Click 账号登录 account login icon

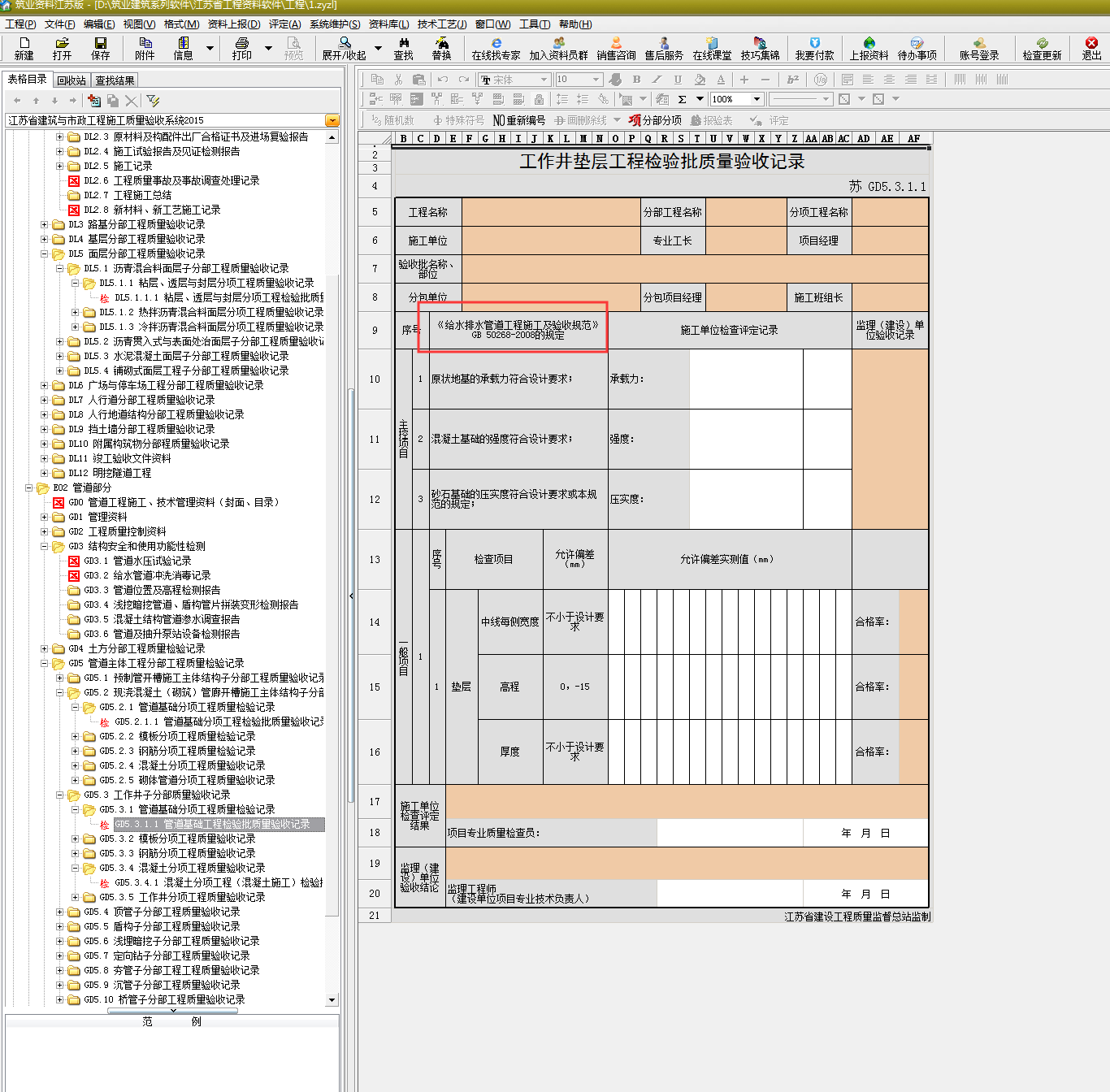[x=979, y=48]
